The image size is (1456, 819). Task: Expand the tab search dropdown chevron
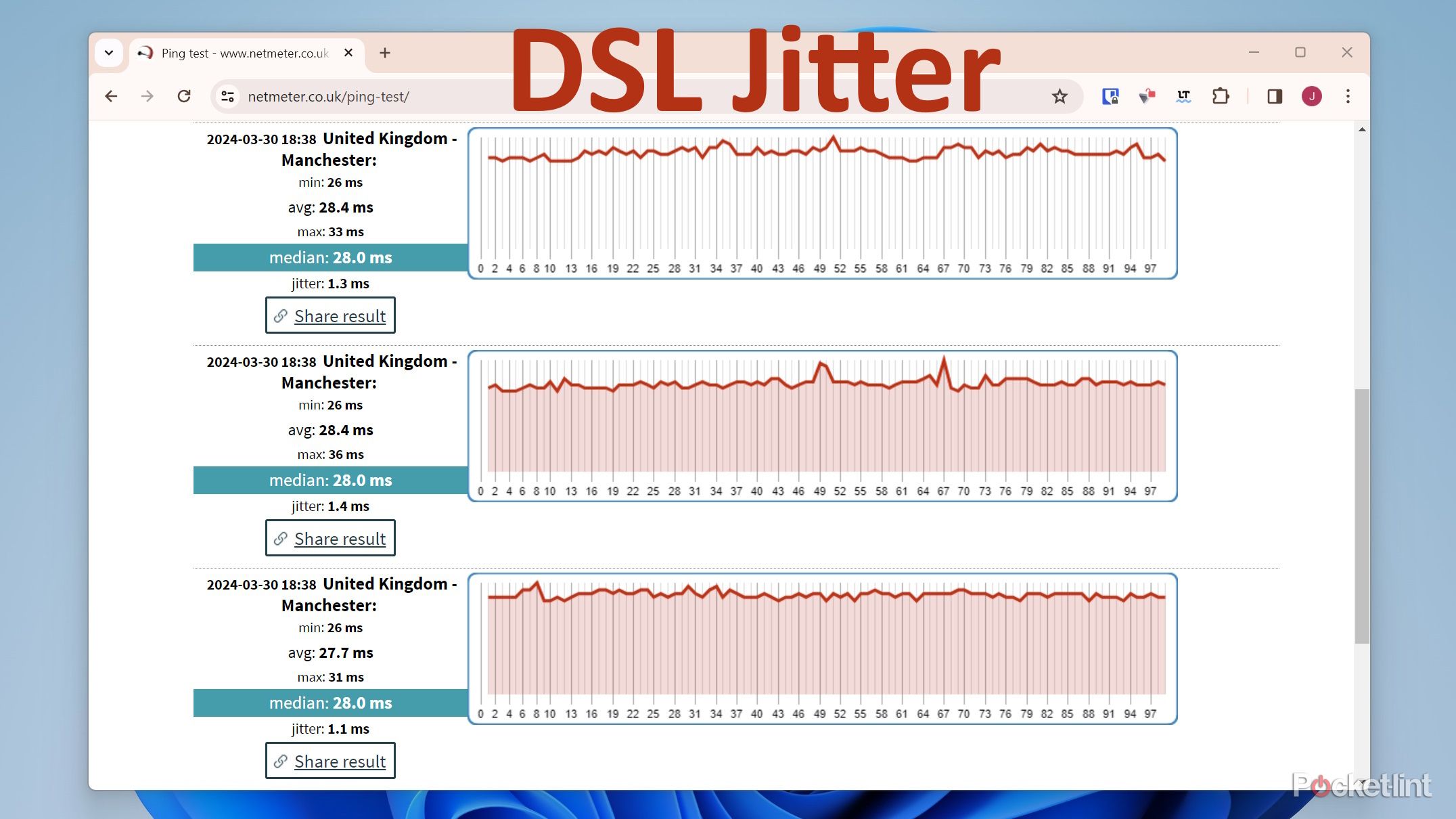pos(109,53)
